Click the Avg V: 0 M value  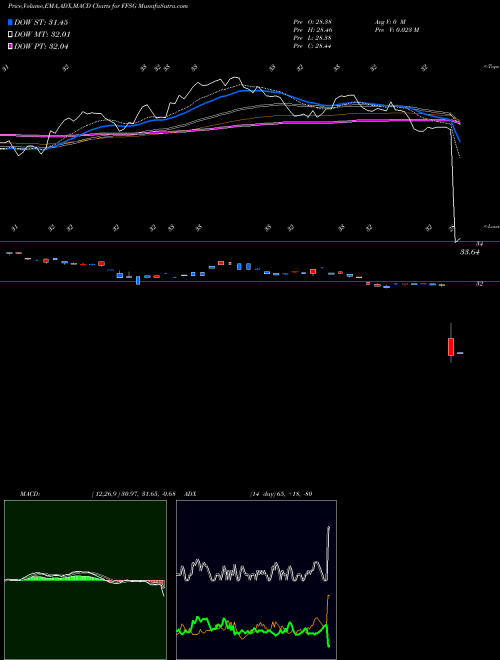click(x=389, y=22)
